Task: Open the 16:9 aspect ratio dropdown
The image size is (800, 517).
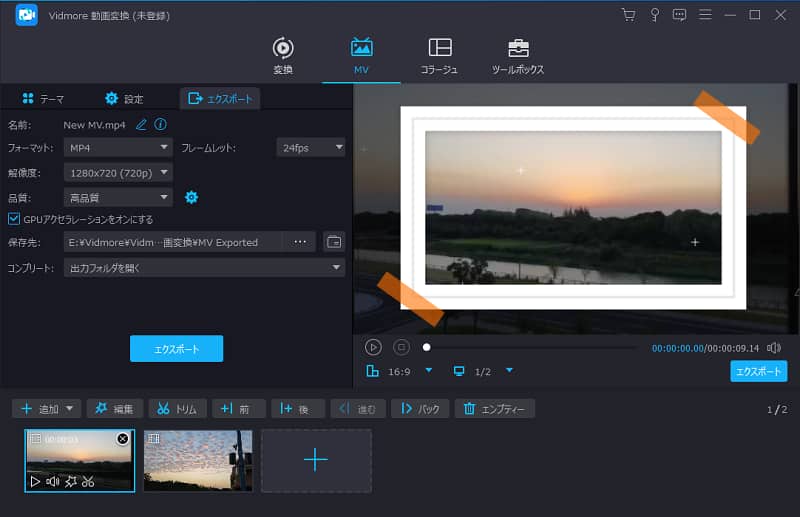Action: click(429, 371)
